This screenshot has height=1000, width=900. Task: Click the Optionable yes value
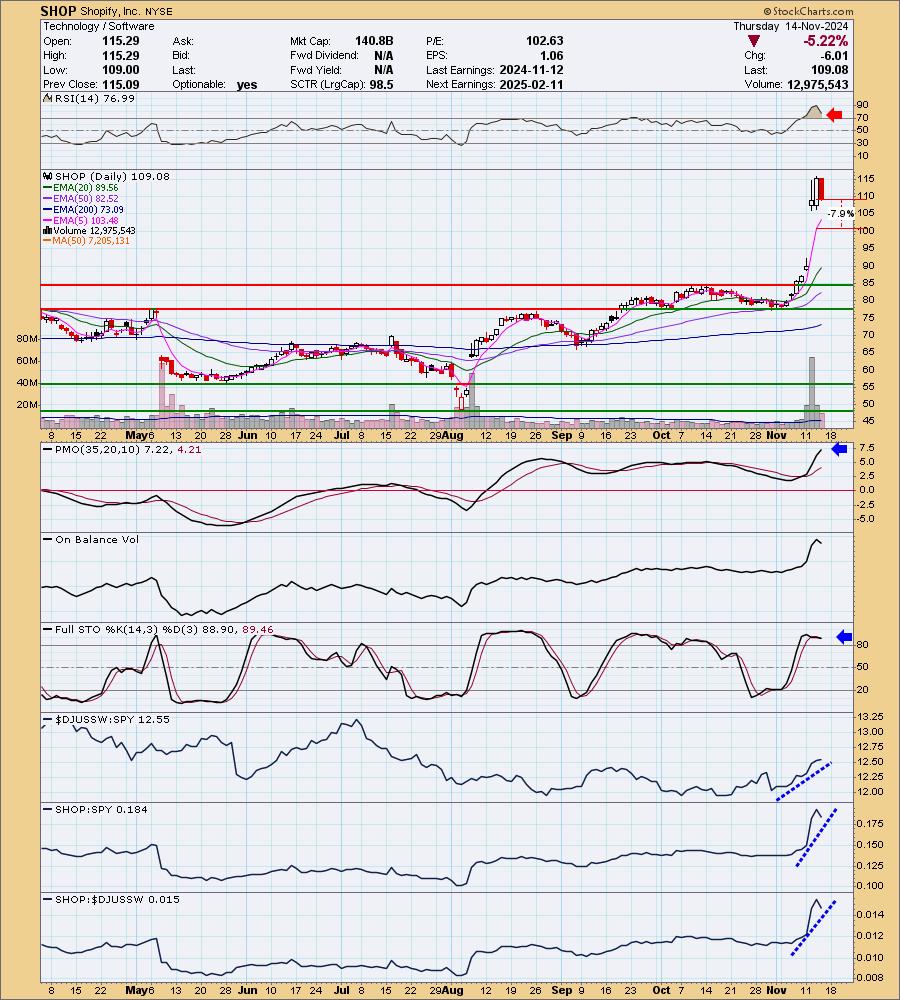247,85
